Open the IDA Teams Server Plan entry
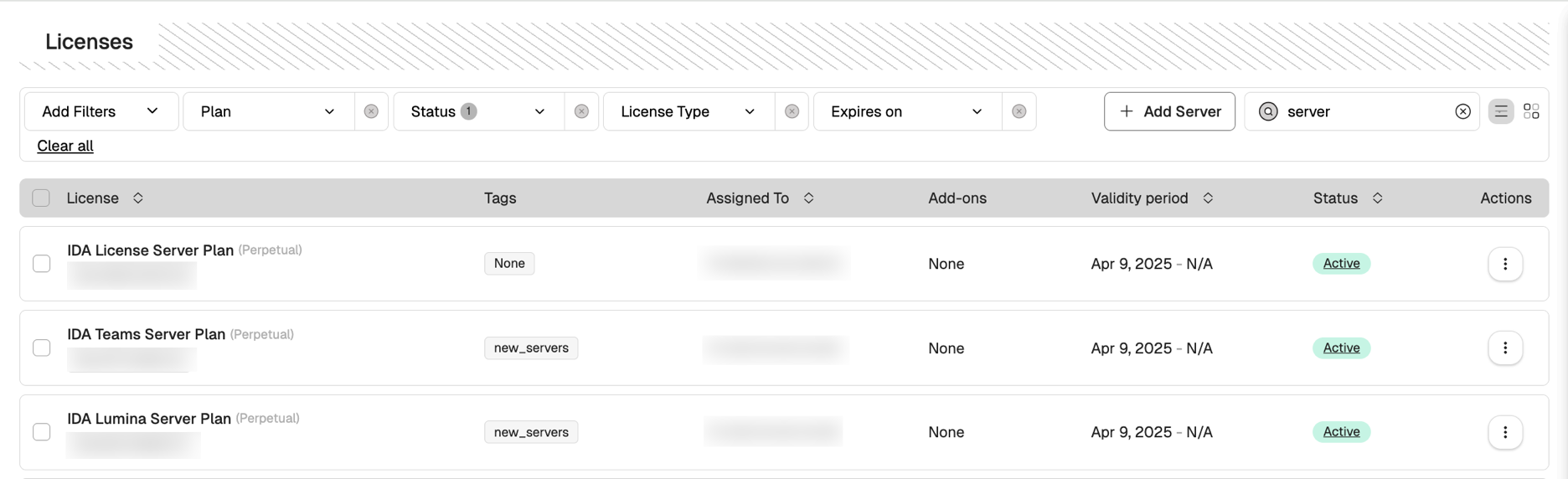The image size is (1568, 479). coord(146,334)
